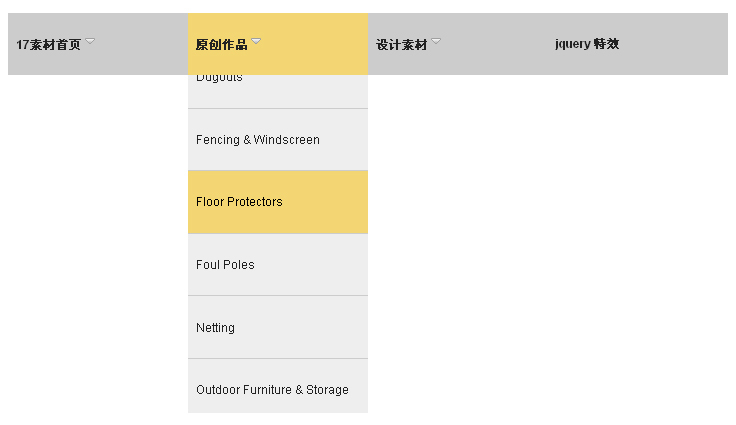The width and height of the screenshot is (736, 425).
Task: Expand the 设计素材 dropdown triangle
Action: click(436, 41)
